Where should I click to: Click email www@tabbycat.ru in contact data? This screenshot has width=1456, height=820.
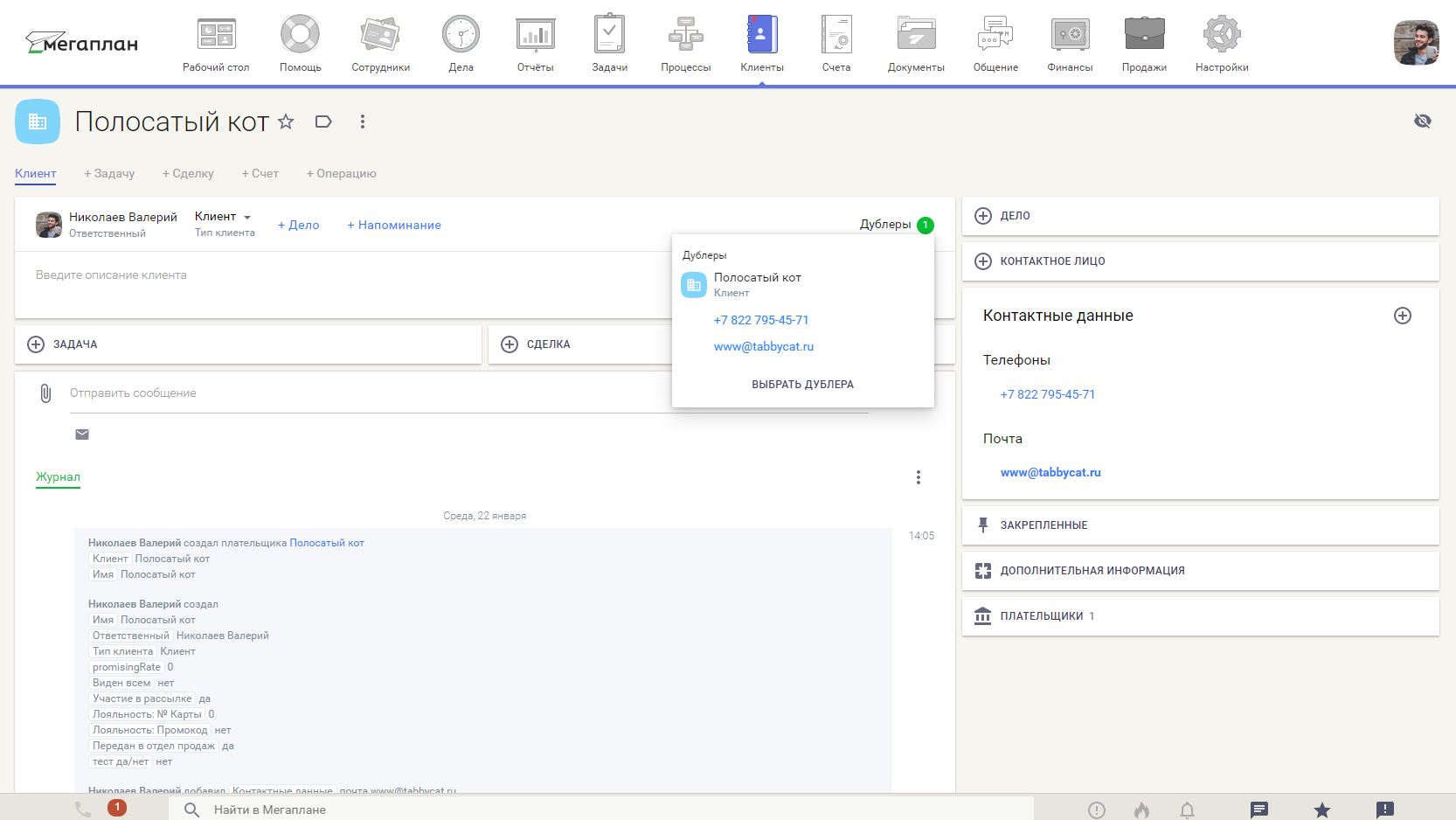coord(1050,472)
